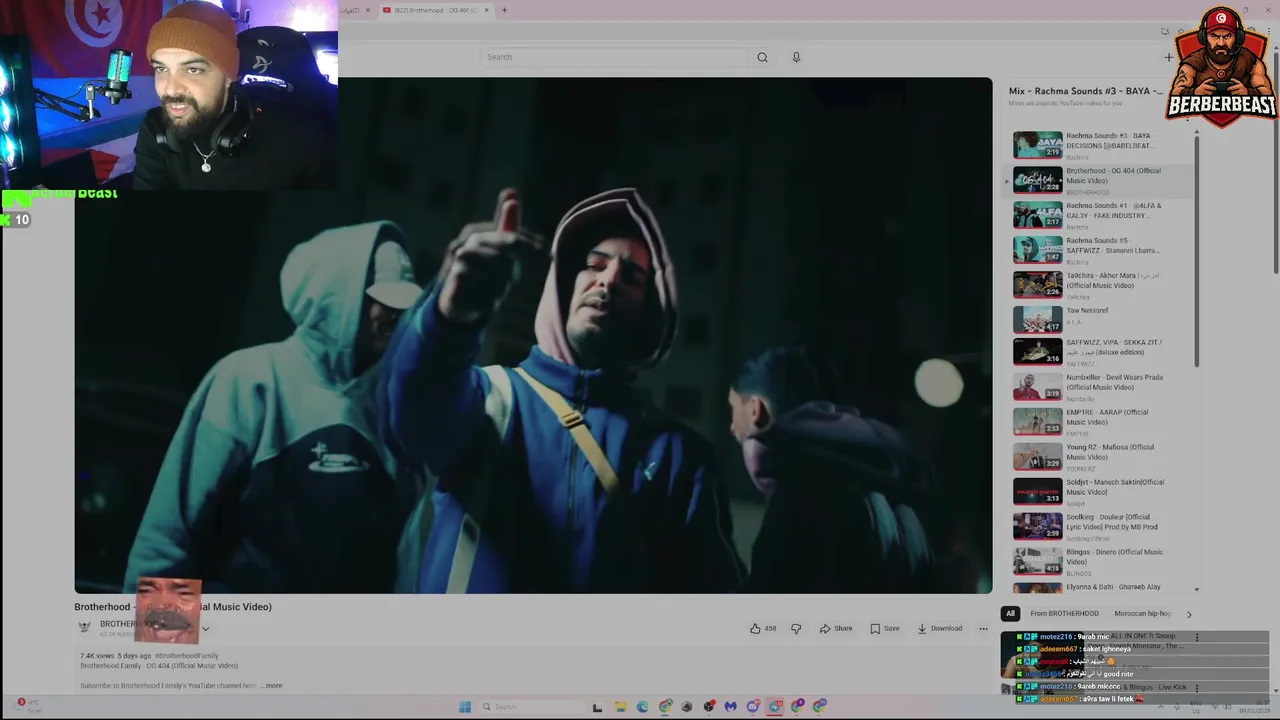This screenshot has height=720, width=1280.
Task: Play Rachma Sounds #3 BAYA DECISIONS thumbnail
Action: click(x=1038, y=145)
